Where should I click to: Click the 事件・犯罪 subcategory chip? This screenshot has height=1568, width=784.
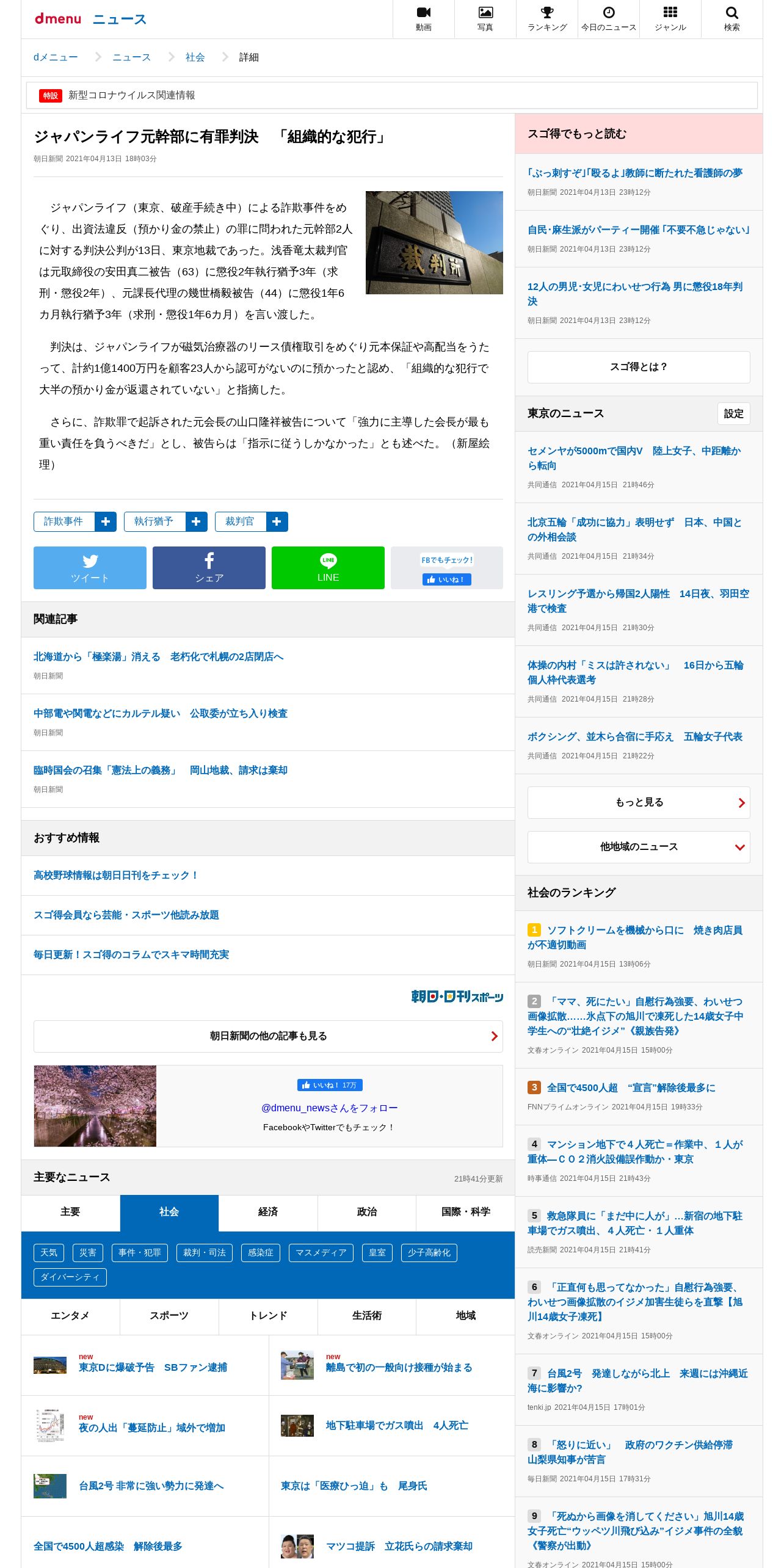coord(140,1253)
